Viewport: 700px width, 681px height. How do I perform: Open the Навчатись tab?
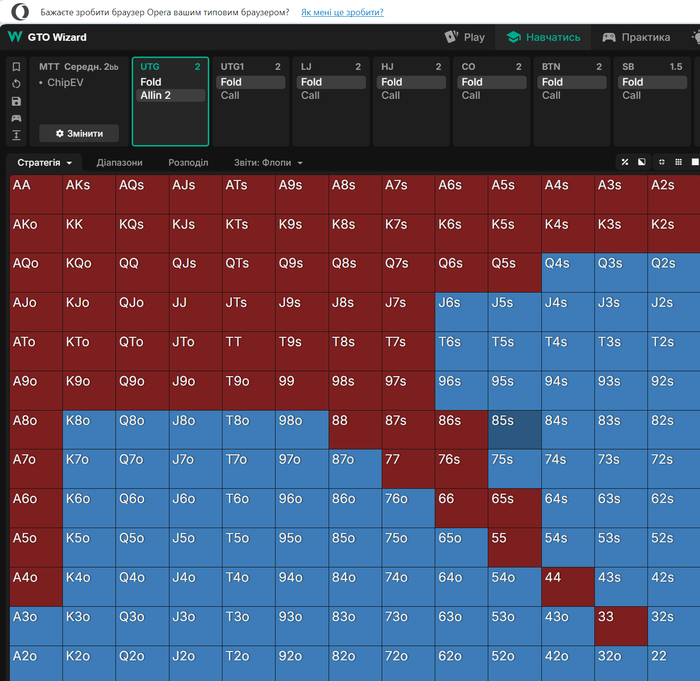[x=543, y=37]
